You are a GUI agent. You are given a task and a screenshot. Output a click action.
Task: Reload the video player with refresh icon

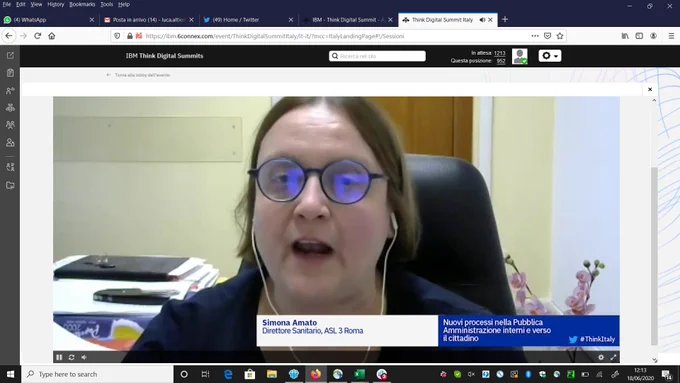[x=72, y=357]
